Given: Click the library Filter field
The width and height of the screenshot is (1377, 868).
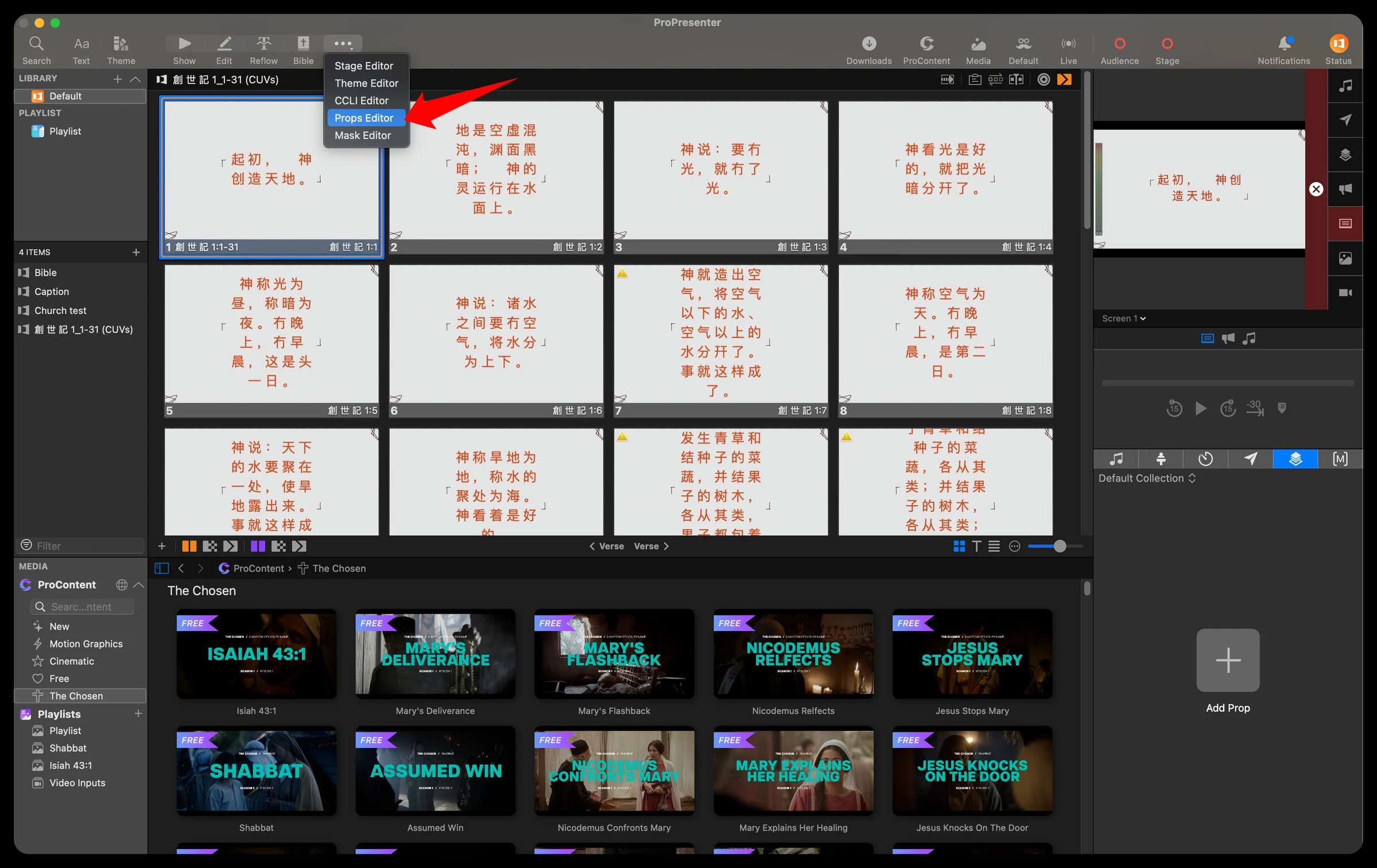Looking at the screenshot, I should click(x=80, y=545).
